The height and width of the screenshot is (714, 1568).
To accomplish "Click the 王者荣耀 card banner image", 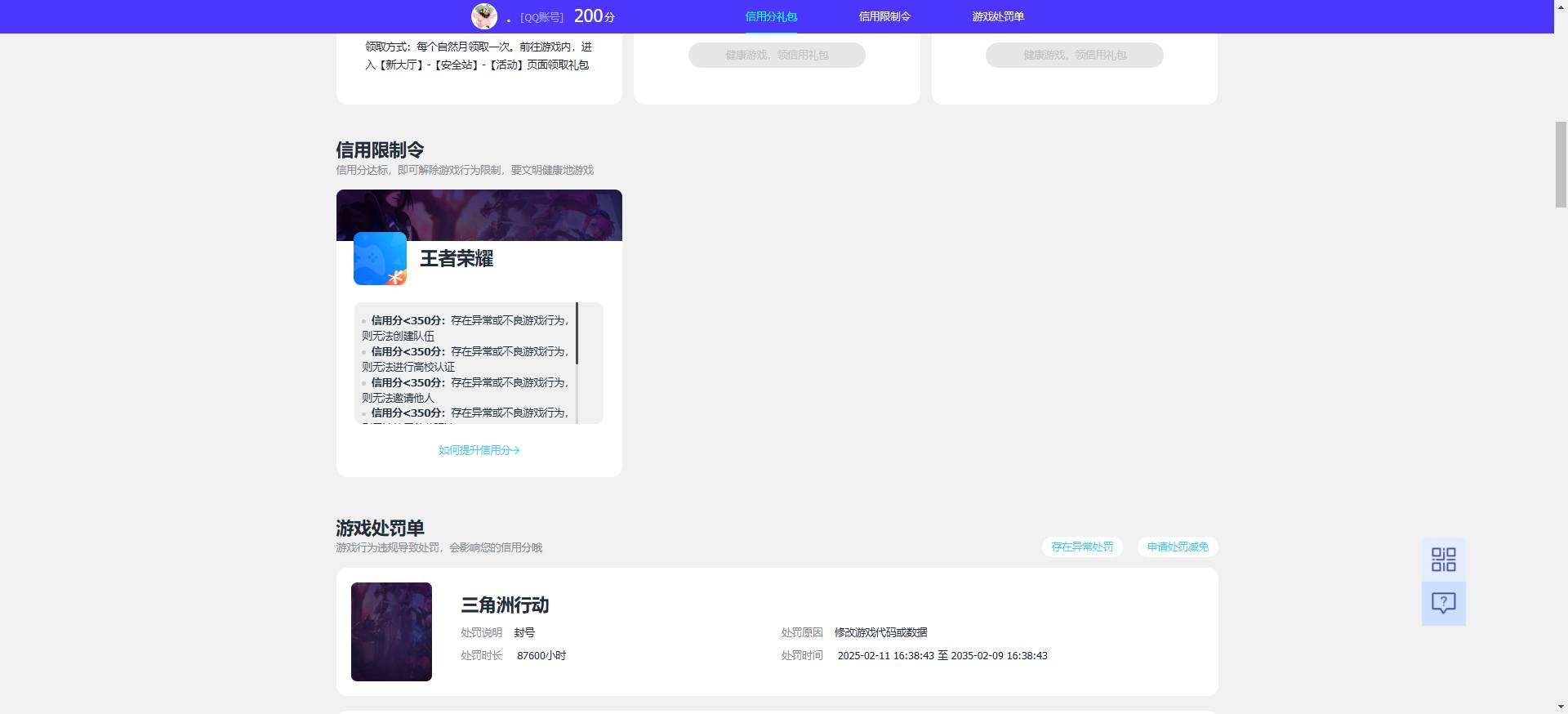I will (479, 215).
